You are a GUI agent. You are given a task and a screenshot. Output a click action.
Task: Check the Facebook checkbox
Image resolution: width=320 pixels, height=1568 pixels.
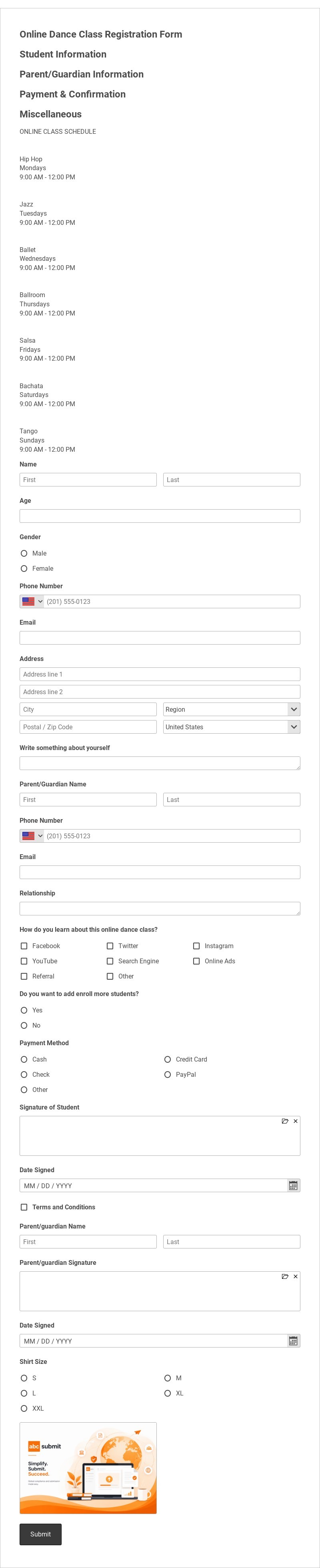(24, 946)
